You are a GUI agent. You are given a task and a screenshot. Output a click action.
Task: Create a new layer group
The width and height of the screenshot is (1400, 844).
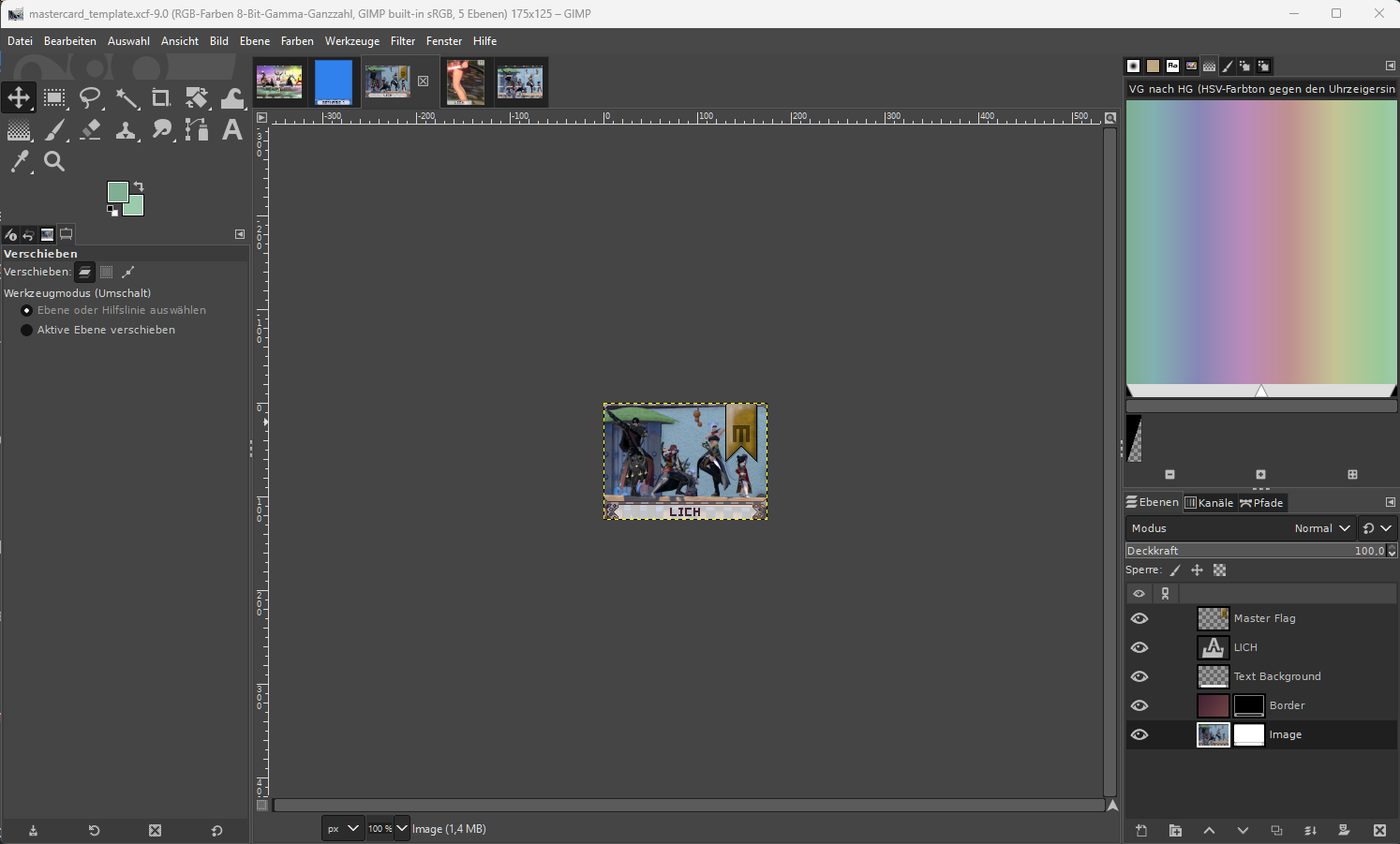[1175, 830]
